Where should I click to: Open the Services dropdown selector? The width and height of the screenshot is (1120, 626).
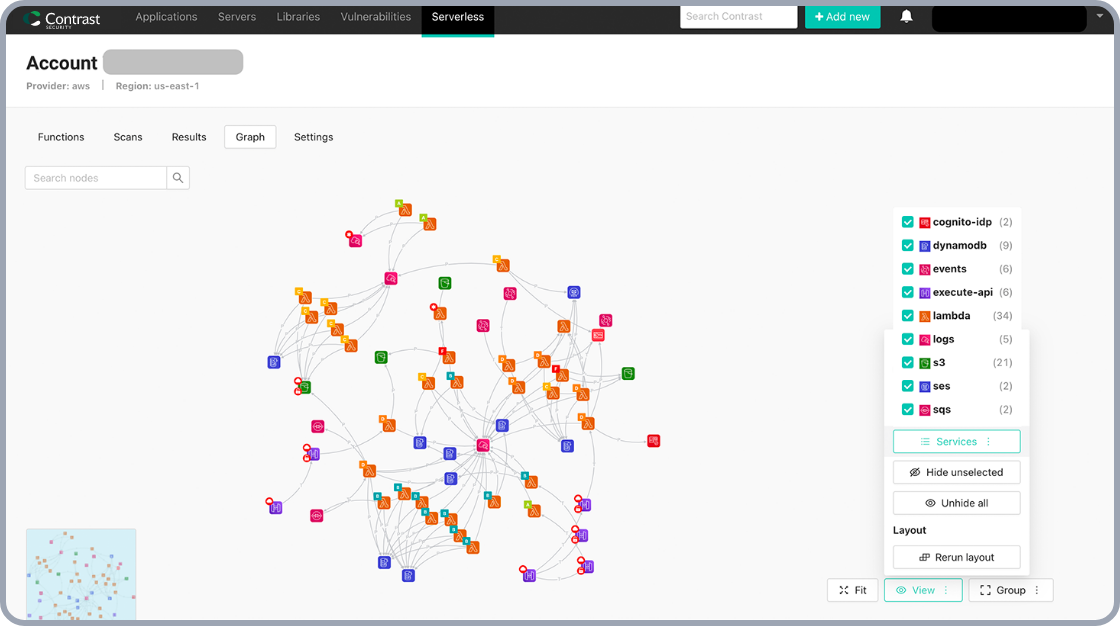point(956,442)
